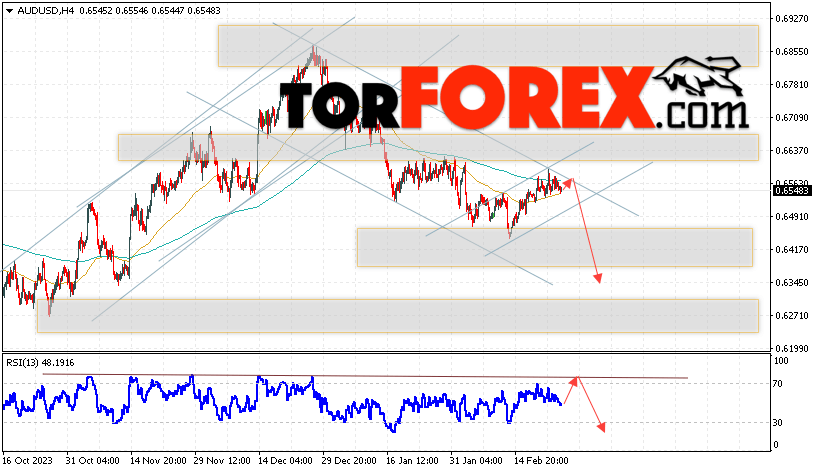Click the RSI(13) 48.1916 indicator label
This screenshot has height=472, width=816.
[x=40, y=363]
